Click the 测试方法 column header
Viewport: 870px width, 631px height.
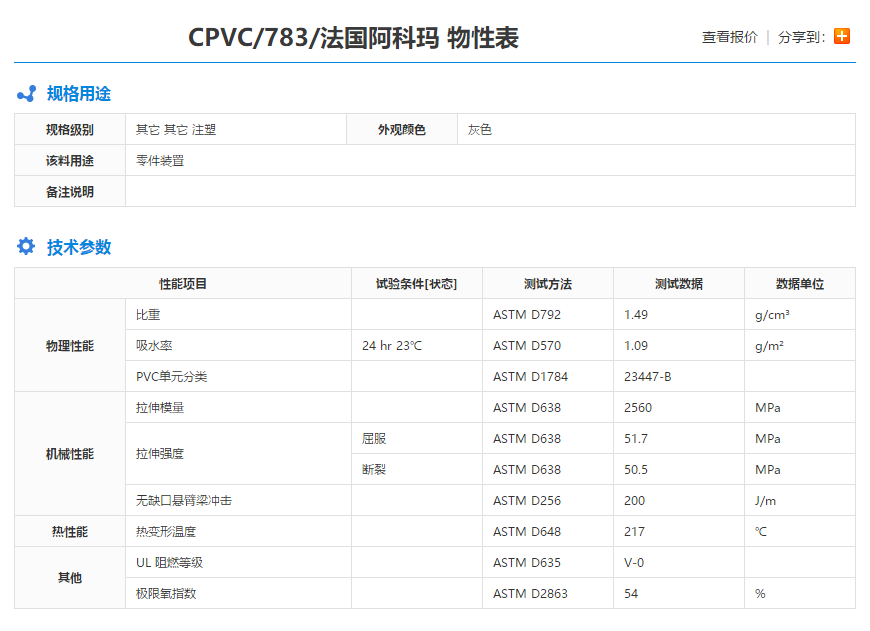tap(546, 283)
